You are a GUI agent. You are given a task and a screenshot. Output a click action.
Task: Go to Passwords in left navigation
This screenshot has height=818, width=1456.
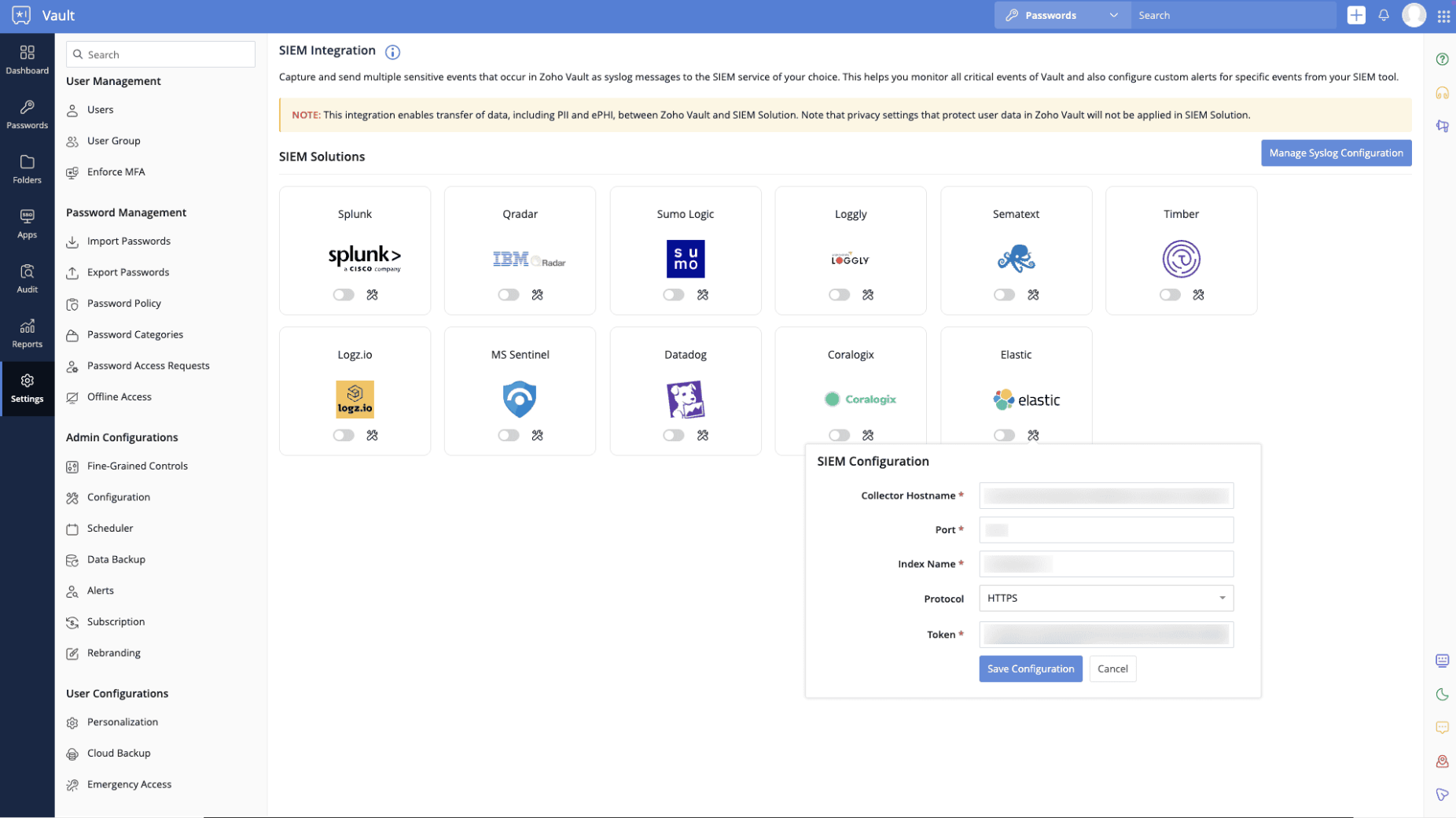pyautogui.click(x=28, y=115)
